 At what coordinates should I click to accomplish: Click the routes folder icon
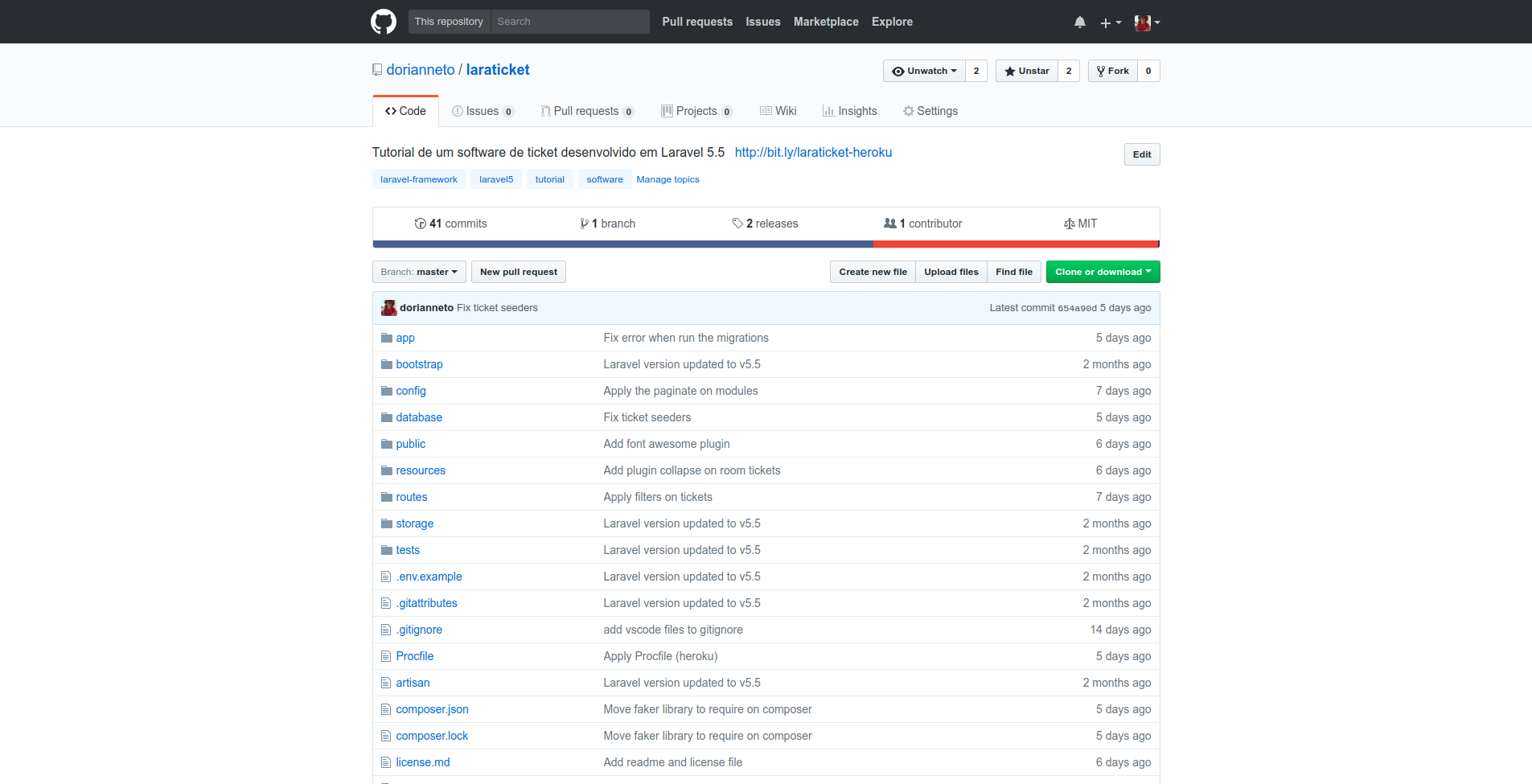click(387, 497)
